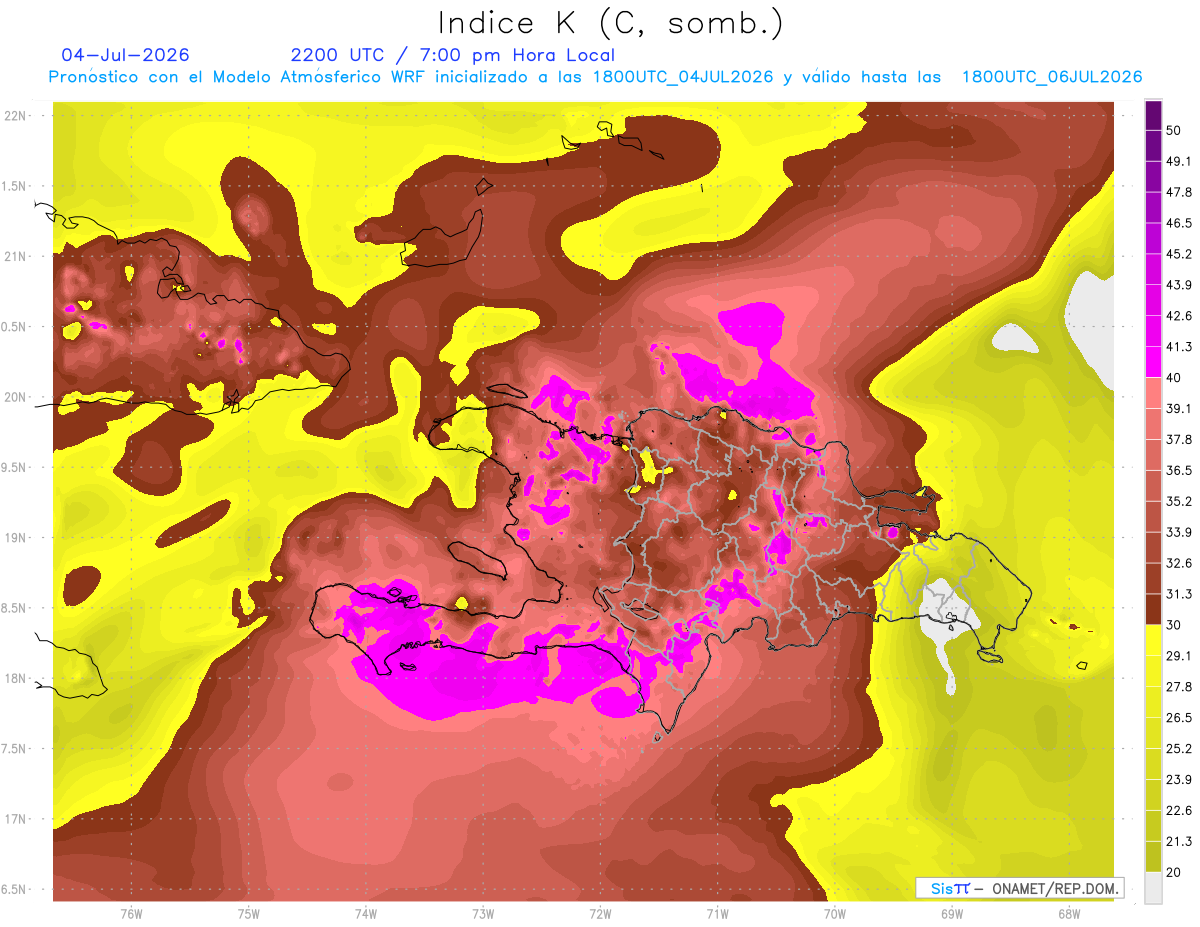Click the legend value "25.2"
The image size is (1200, 927).
(x=1179, y=748)
